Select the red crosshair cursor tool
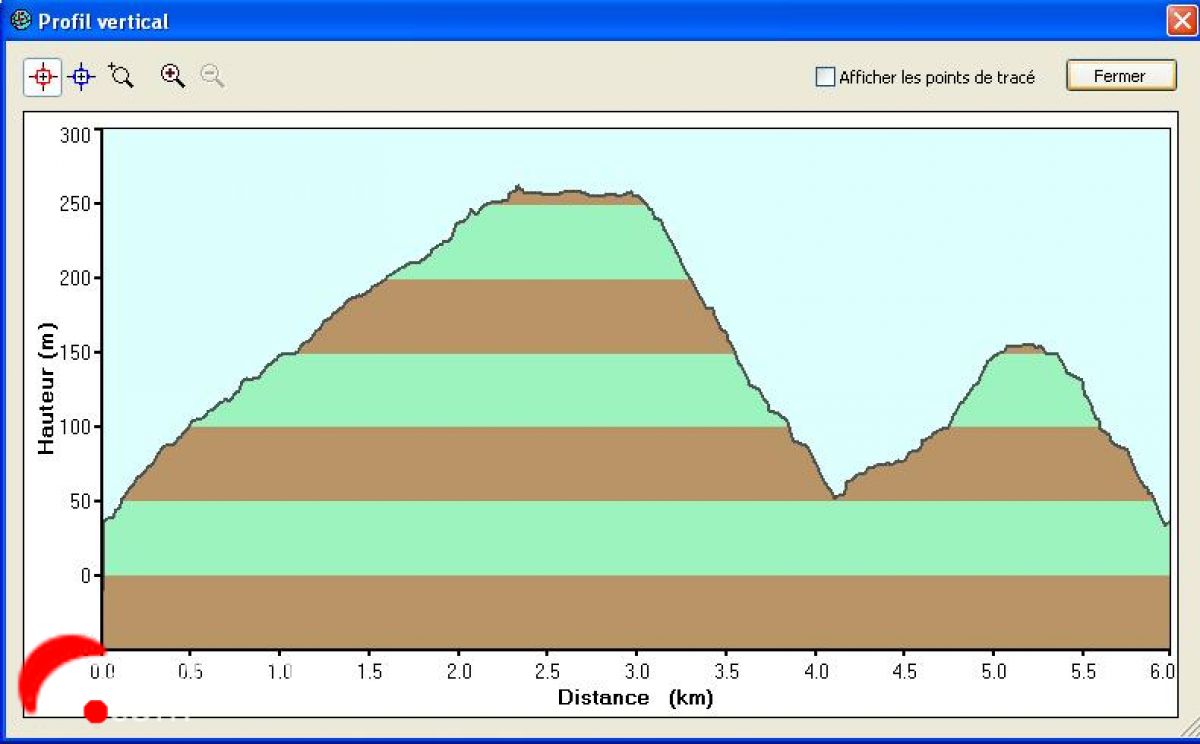This screenshot has width=1200, height=744. 42,77
